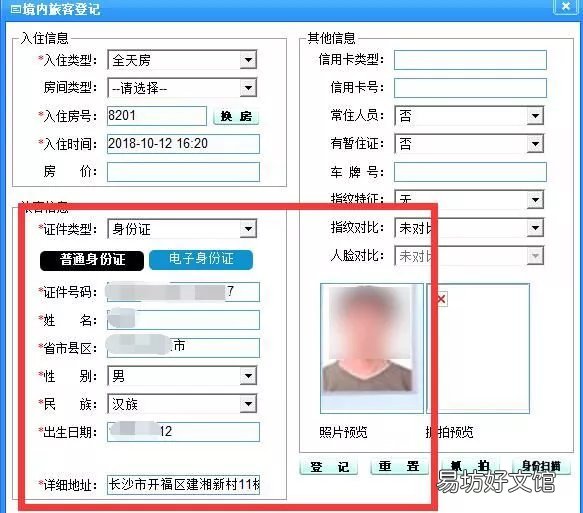Open the 有暂住证 dropdown
Image resolution: width=583 pixels, height=513 pixels.
click(469, 144)
